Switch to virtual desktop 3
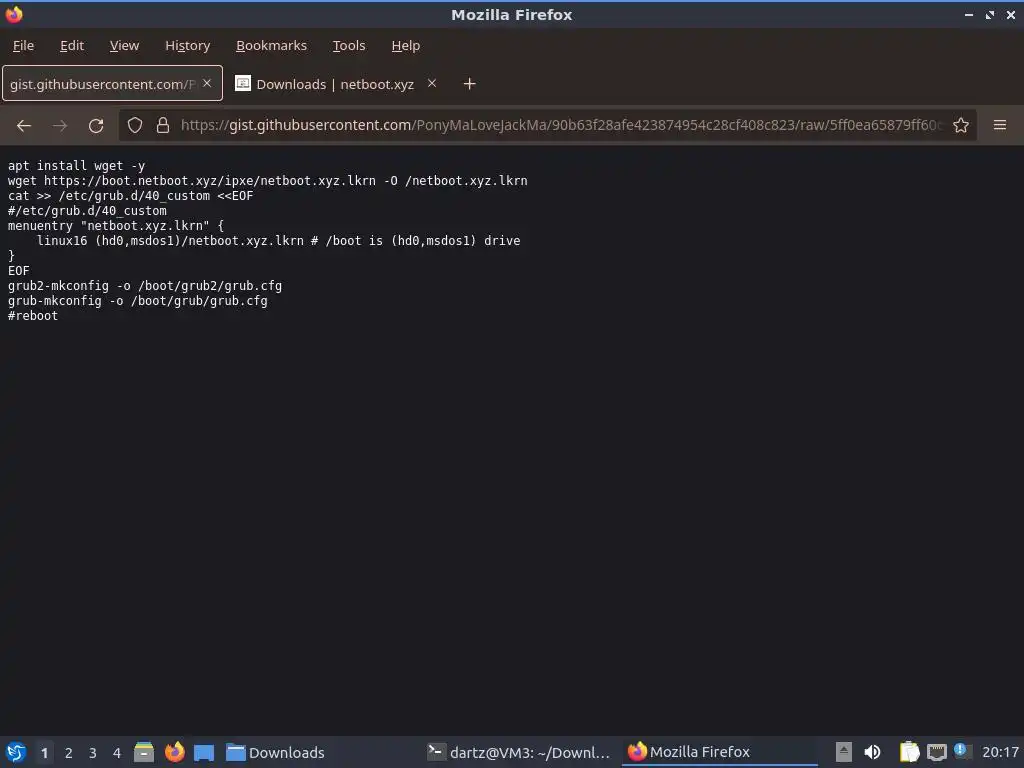This screenshot has height=768, width=1024. (93, 753)
